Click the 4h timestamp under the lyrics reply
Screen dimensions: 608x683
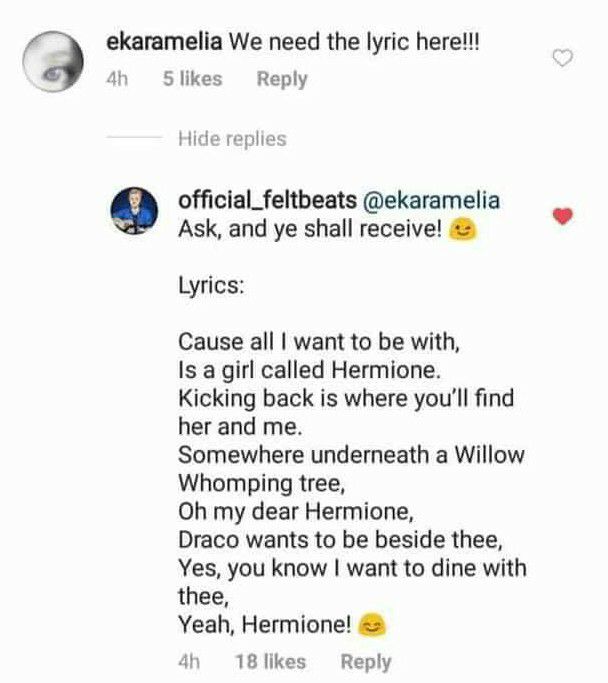[189, 661]
